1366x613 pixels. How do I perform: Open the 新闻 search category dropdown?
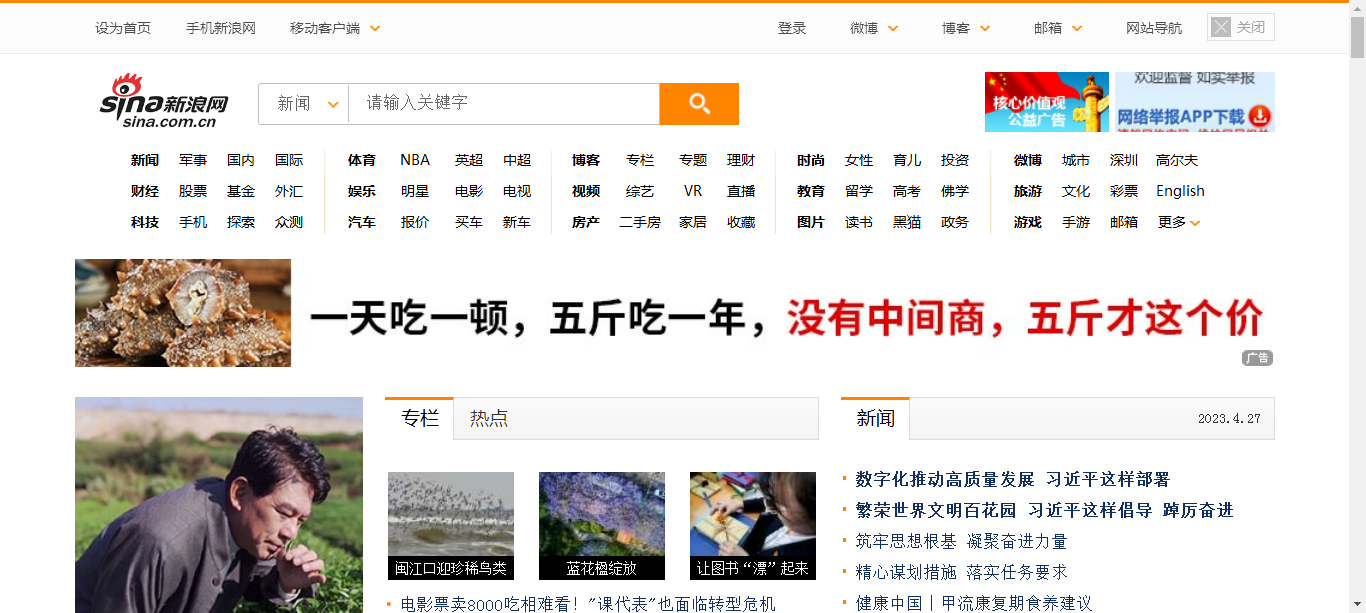point(304,104)
